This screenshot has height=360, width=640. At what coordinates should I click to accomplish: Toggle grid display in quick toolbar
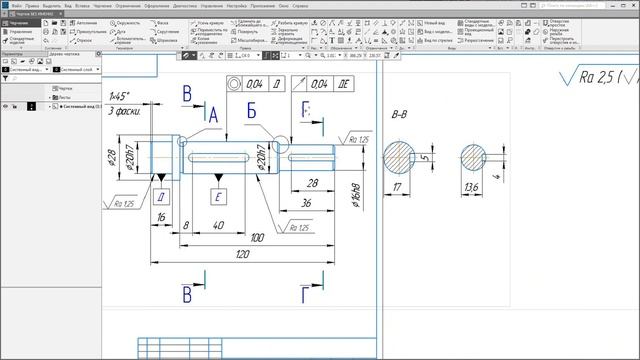click(x=230, y=56)
